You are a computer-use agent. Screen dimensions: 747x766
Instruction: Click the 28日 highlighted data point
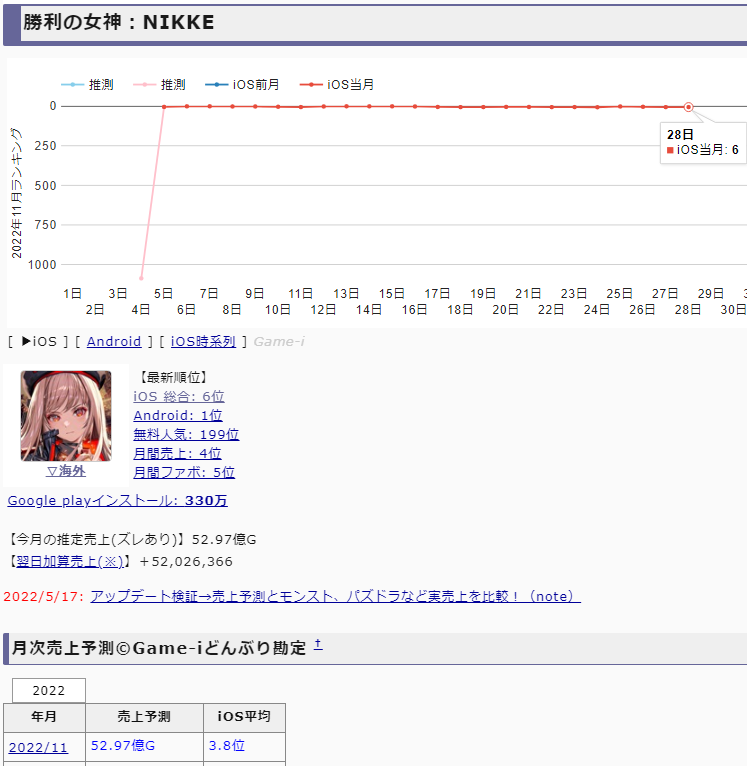pyautogui.click(x=688, y=107)
